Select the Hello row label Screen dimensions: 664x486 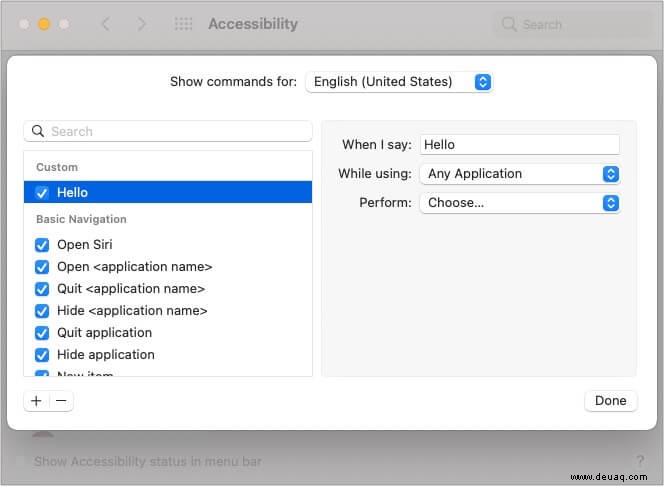point(72,193)
